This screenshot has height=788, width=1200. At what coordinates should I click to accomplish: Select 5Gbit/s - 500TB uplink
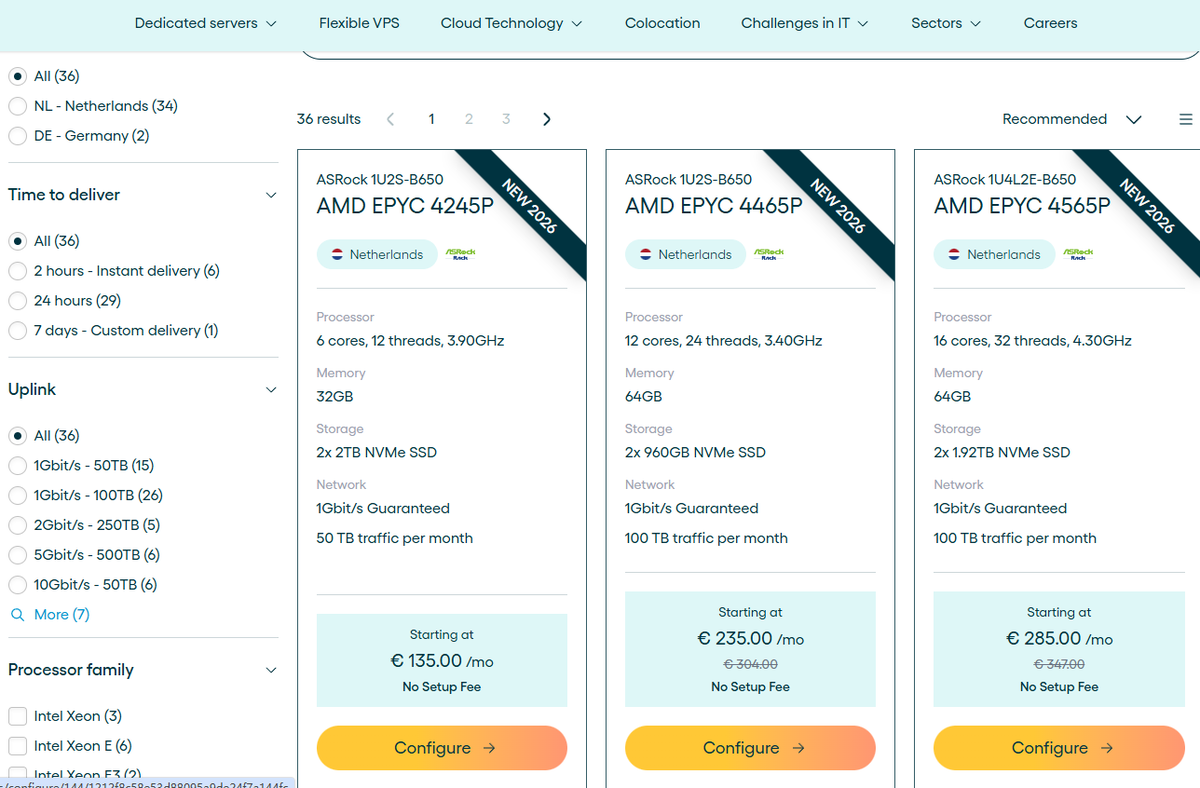click(18, 556)
